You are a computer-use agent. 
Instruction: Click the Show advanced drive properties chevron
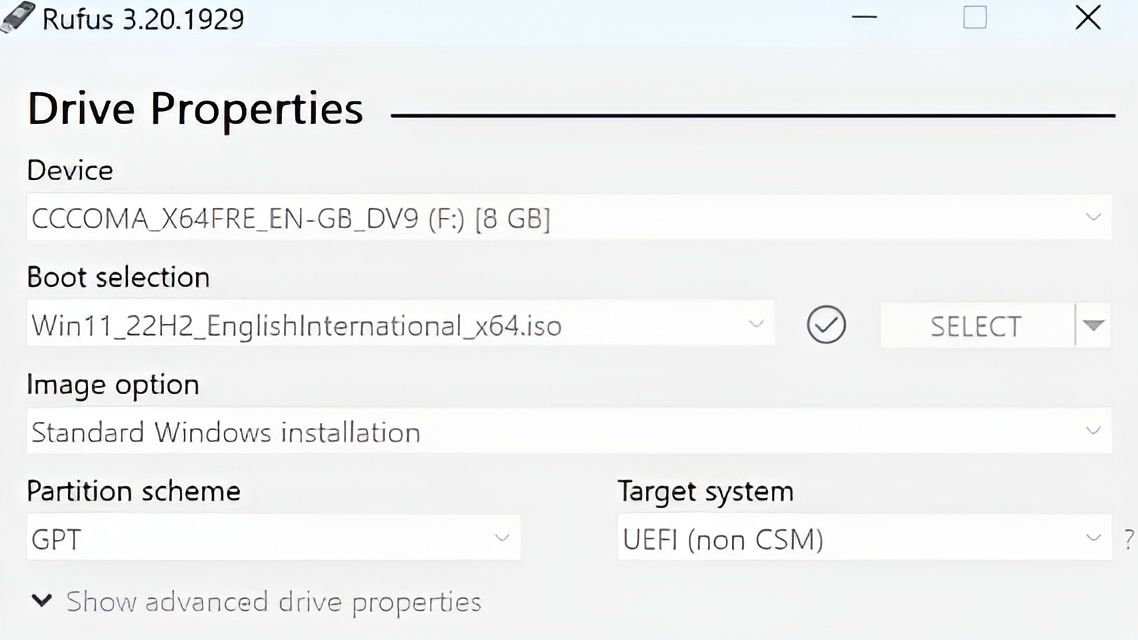41,601
